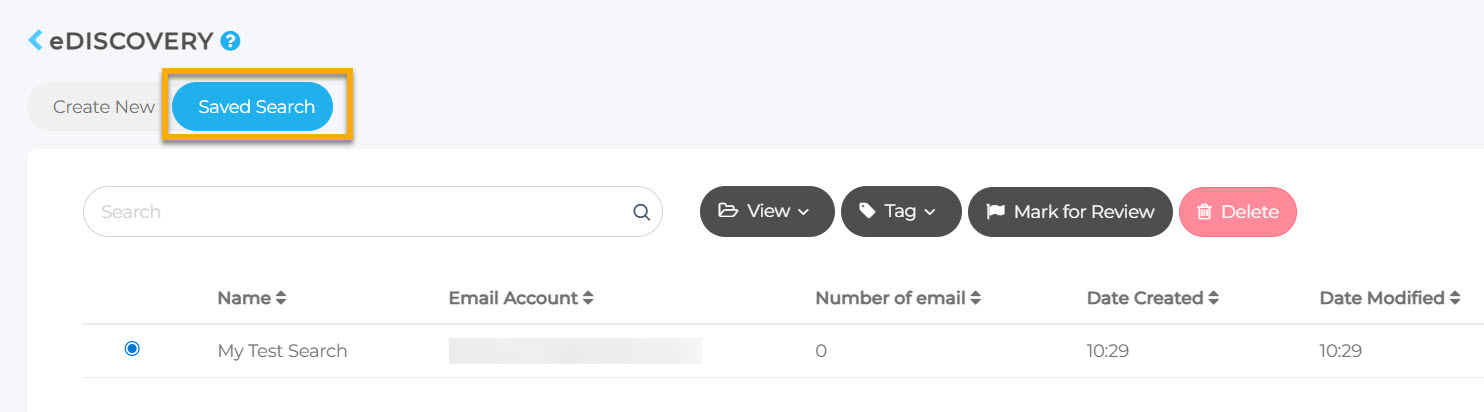Expand the View dropdown chevron
Image resolution: width=1484 pixels, height=412 pixels.
804,212
